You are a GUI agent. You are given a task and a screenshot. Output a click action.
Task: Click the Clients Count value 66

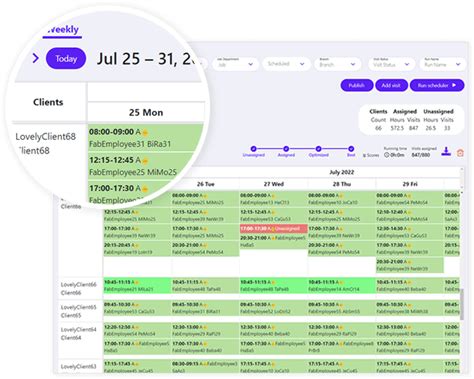(x=378, y=128)
